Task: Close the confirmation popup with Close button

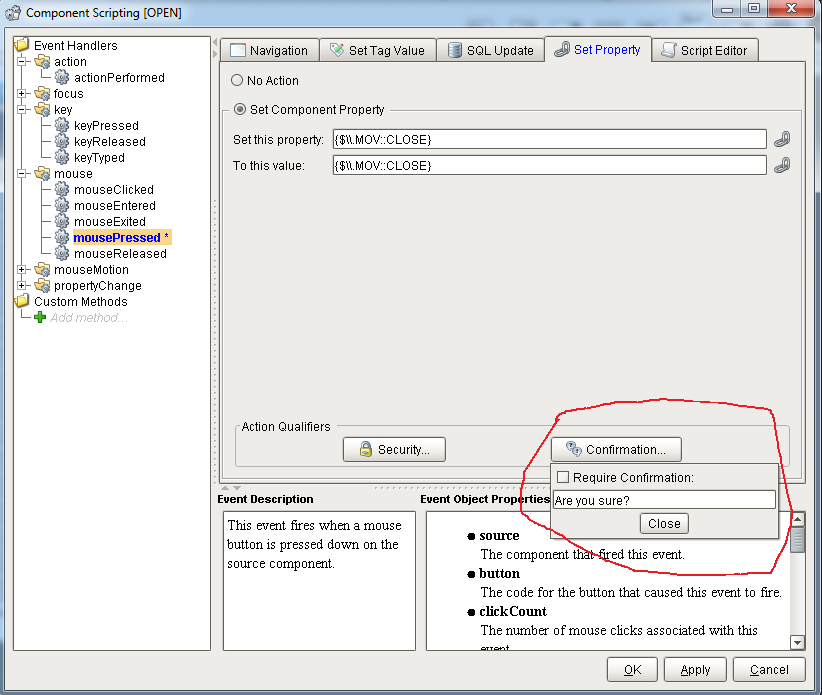Action: pos(664,523)
